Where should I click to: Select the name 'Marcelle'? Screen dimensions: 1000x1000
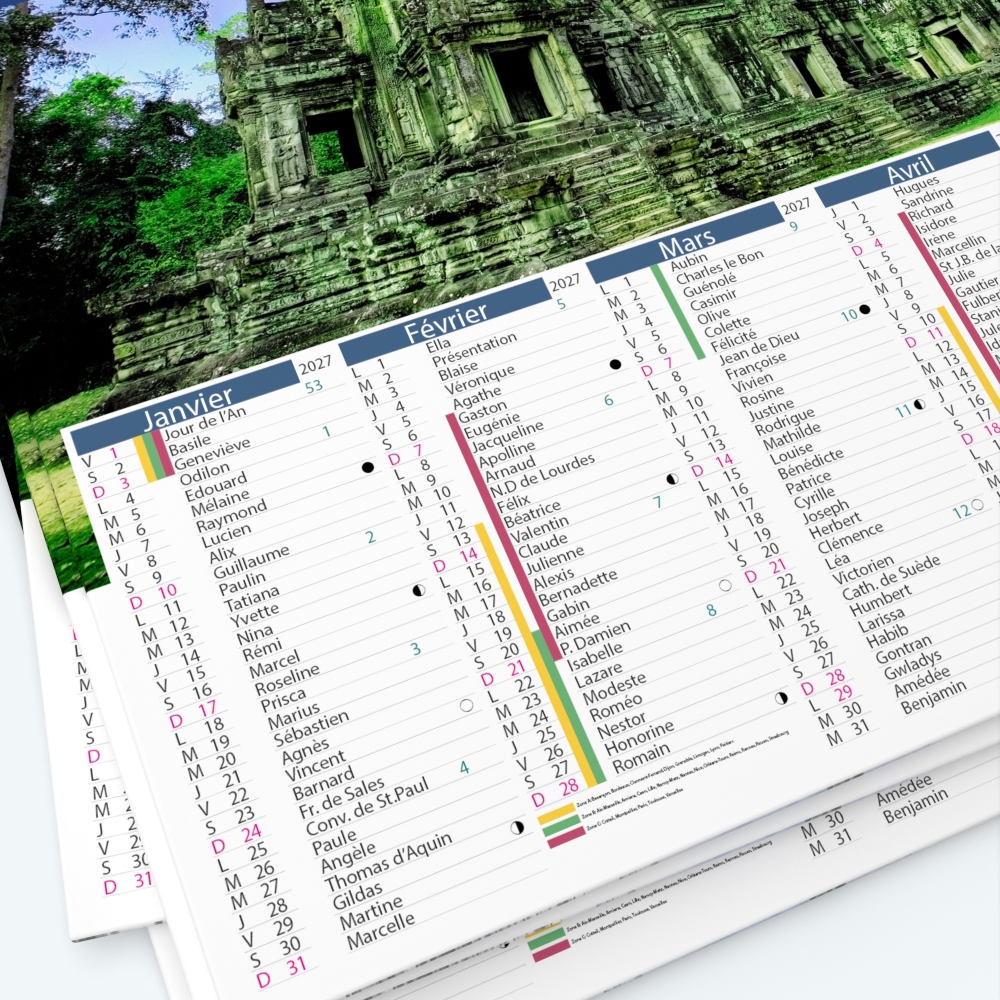coord(380,931)
